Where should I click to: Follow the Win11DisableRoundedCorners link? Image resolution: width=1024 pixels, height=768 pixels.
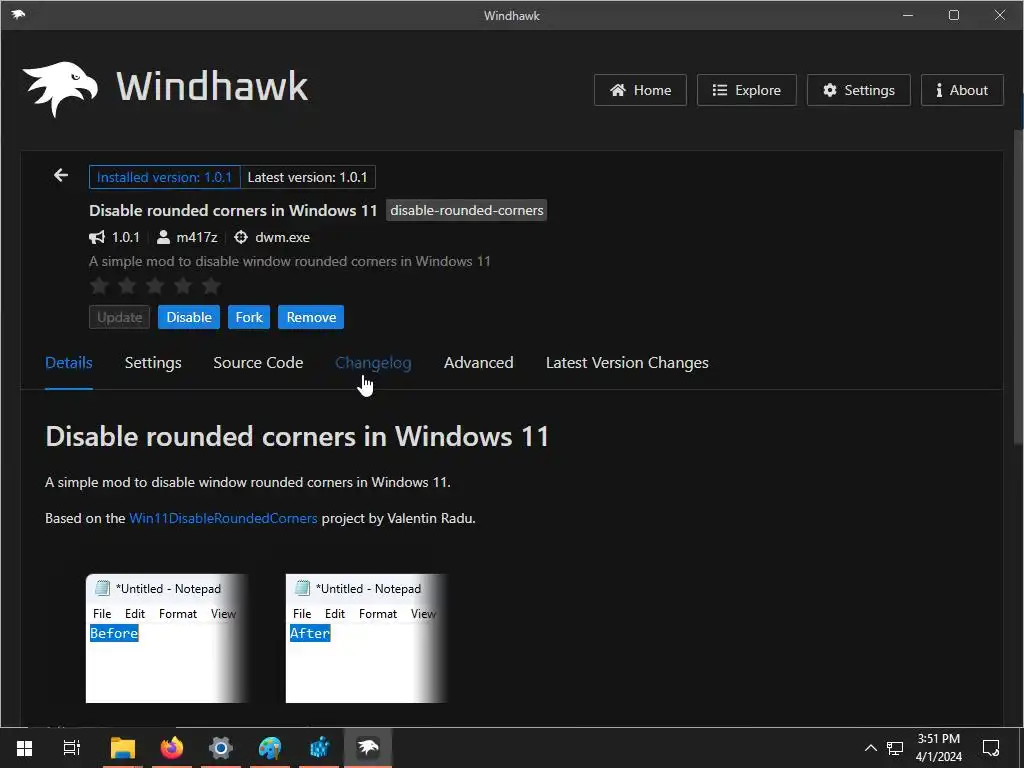pyautogui.click(x=223, y=519)
